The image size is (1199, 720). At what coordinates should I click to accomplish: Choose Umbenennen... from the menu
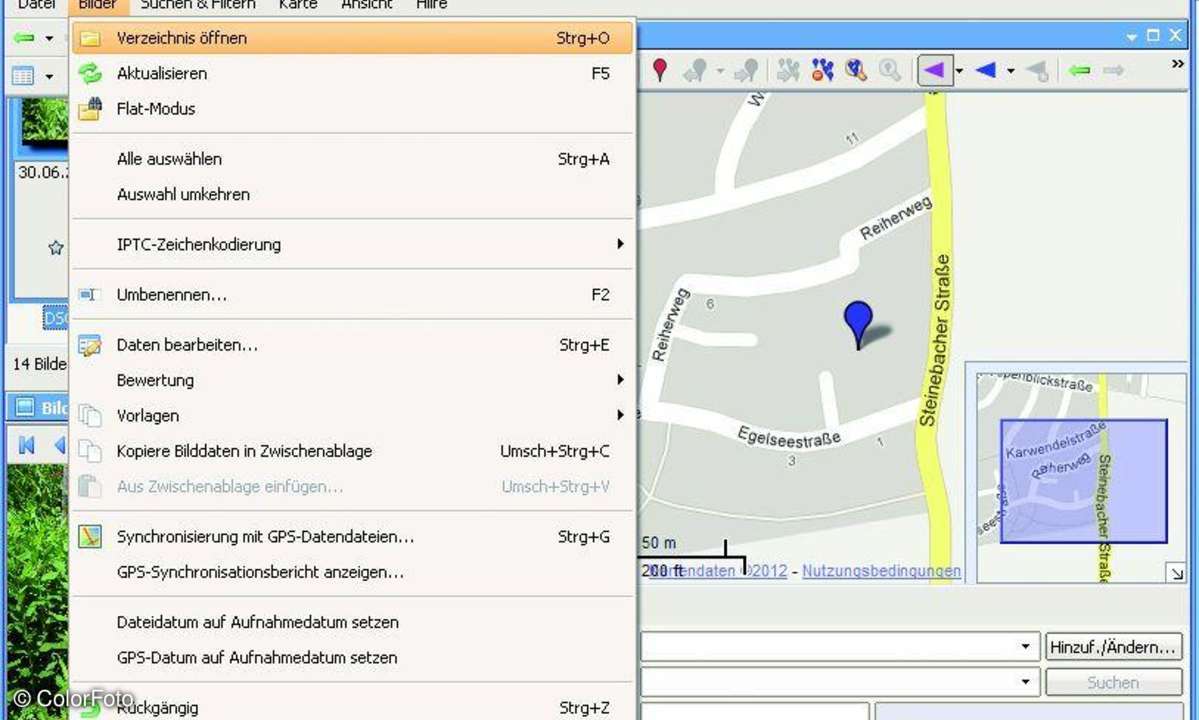tap(353, 294)
